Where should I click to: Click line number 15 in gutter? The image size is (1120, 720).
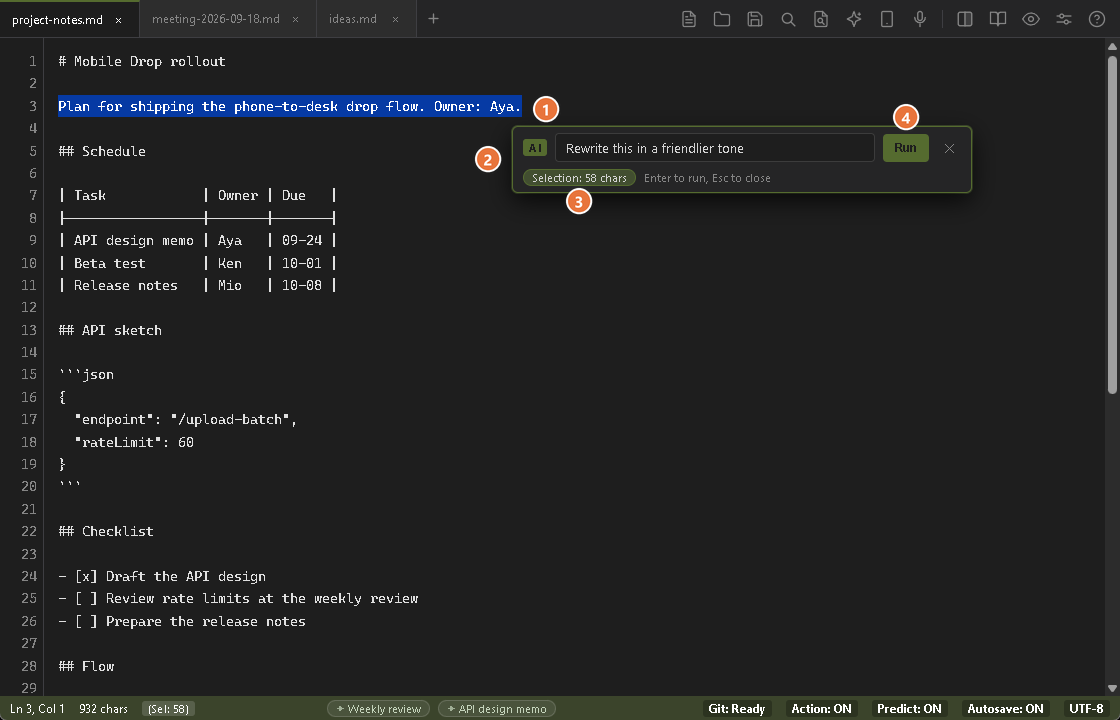pyautogui.click(x=29, y=374)
